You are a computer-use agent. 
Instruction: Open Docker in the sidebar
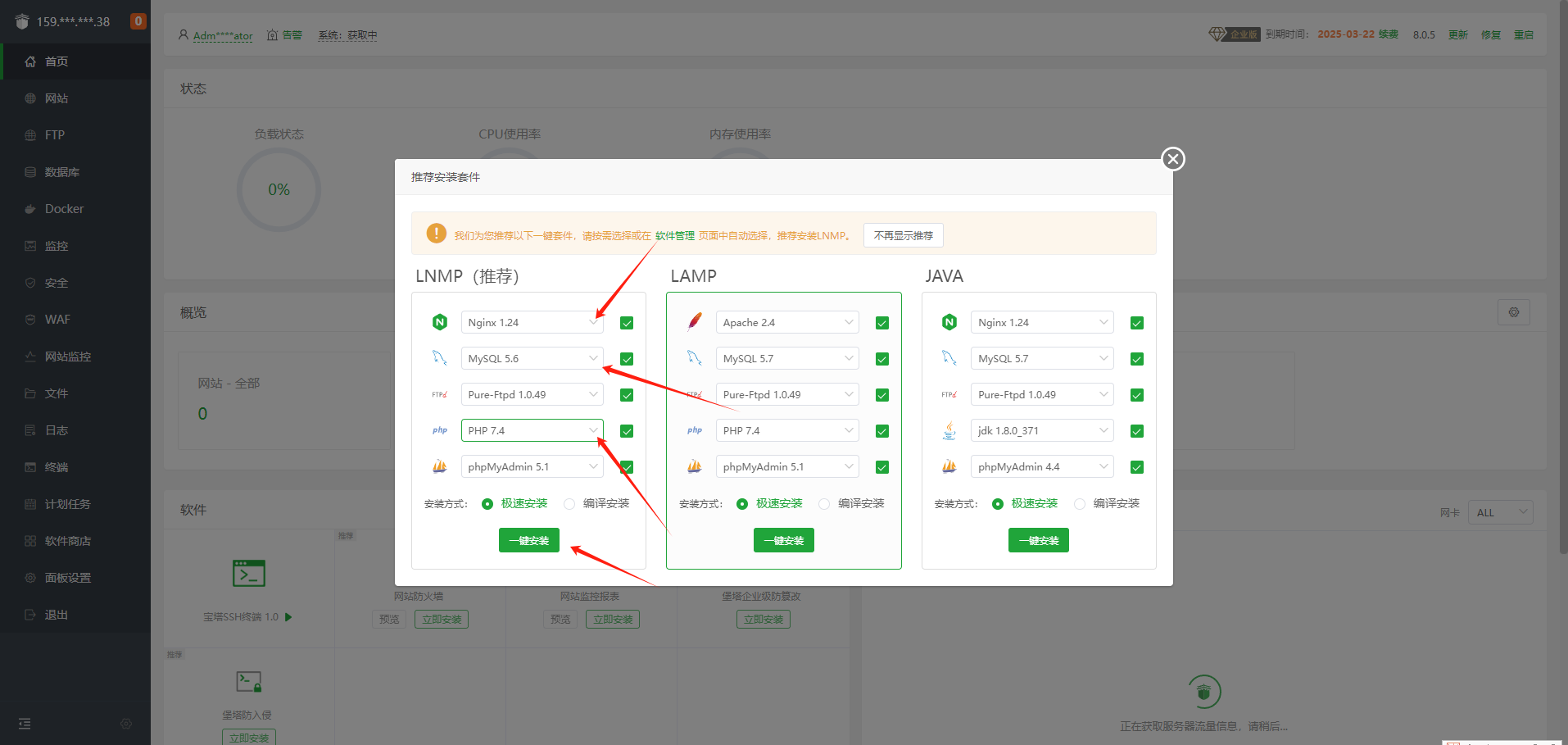click(x=75, y=209)
